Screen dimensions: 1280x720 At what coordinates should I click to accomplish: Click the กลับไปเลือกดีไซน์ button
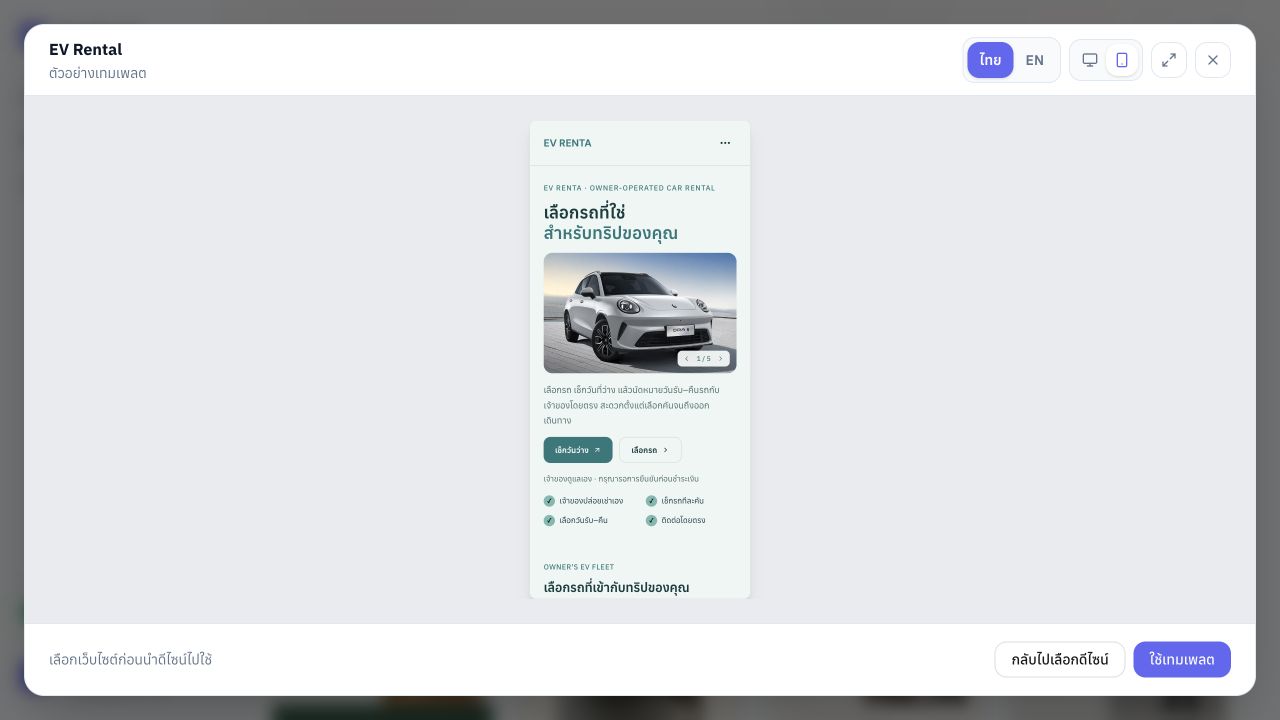coord(1060,660)
